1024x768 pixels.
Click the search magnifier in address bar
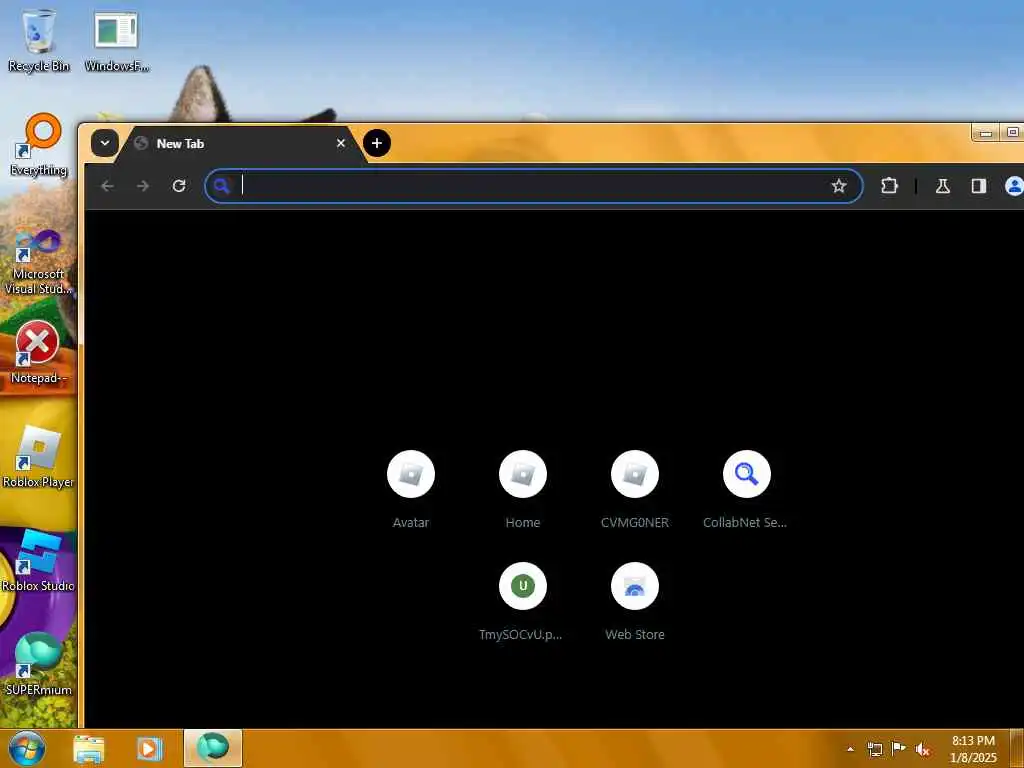222,186
